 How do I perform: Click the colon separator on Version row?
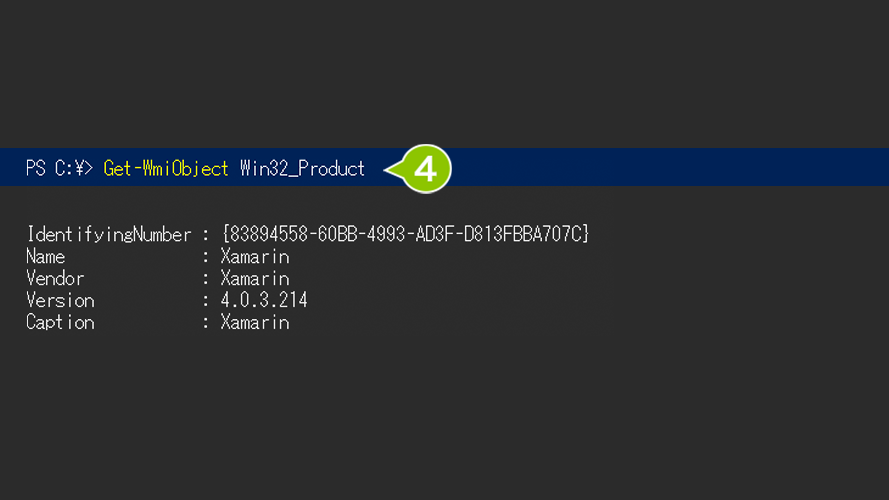click(206, 301)
